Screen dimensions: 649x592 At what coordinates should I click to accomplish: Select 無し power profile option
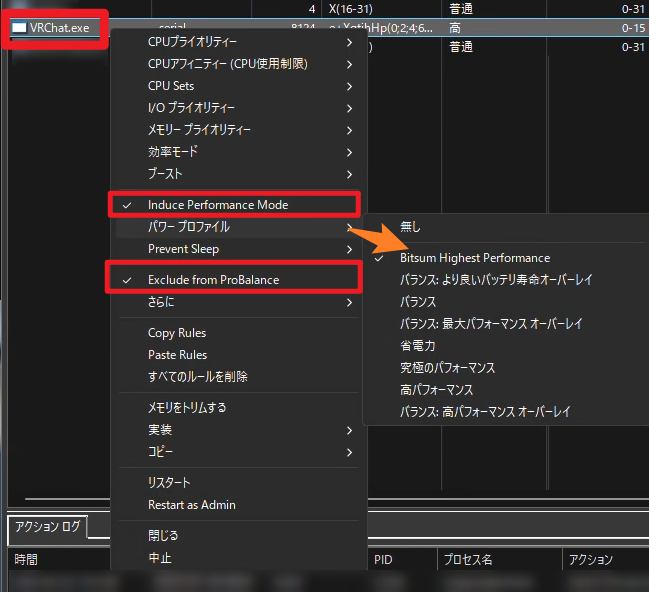pyautogui.click(x=508, y=227)
